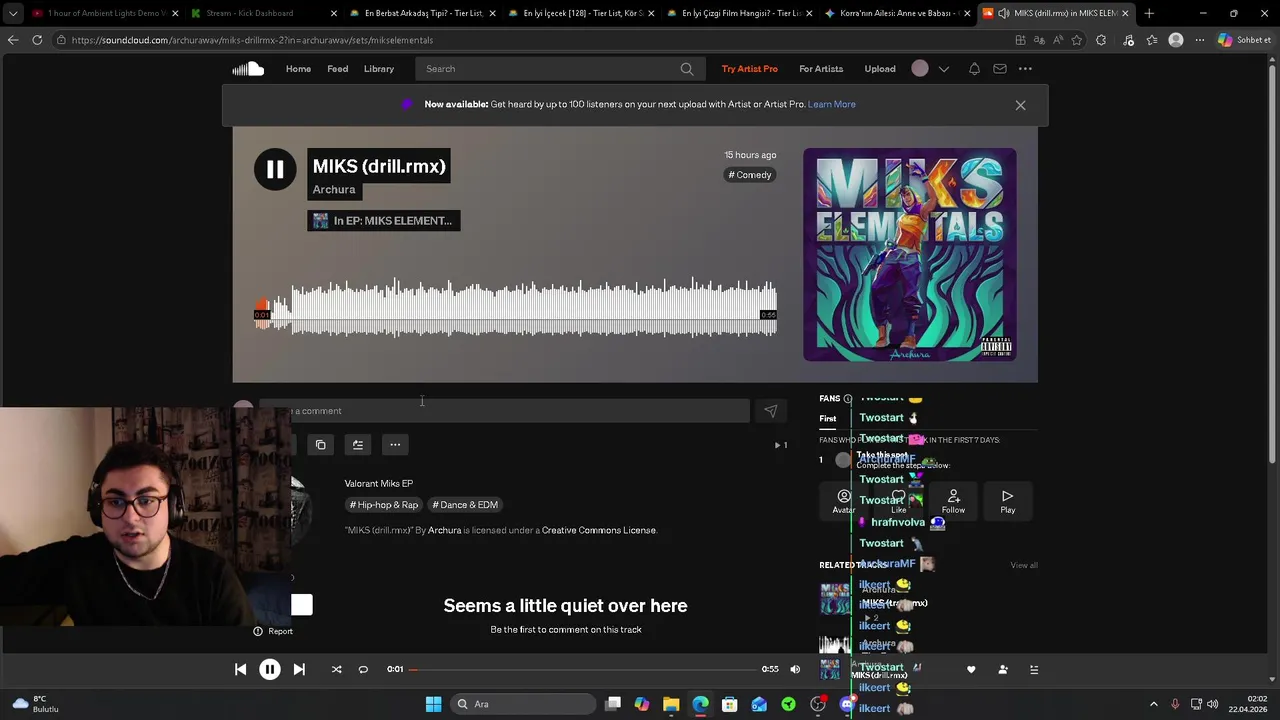Click the Upload button in the header
Viewport: 1280px width, 720px height.
pyautogui.click(x=880, y=69)
